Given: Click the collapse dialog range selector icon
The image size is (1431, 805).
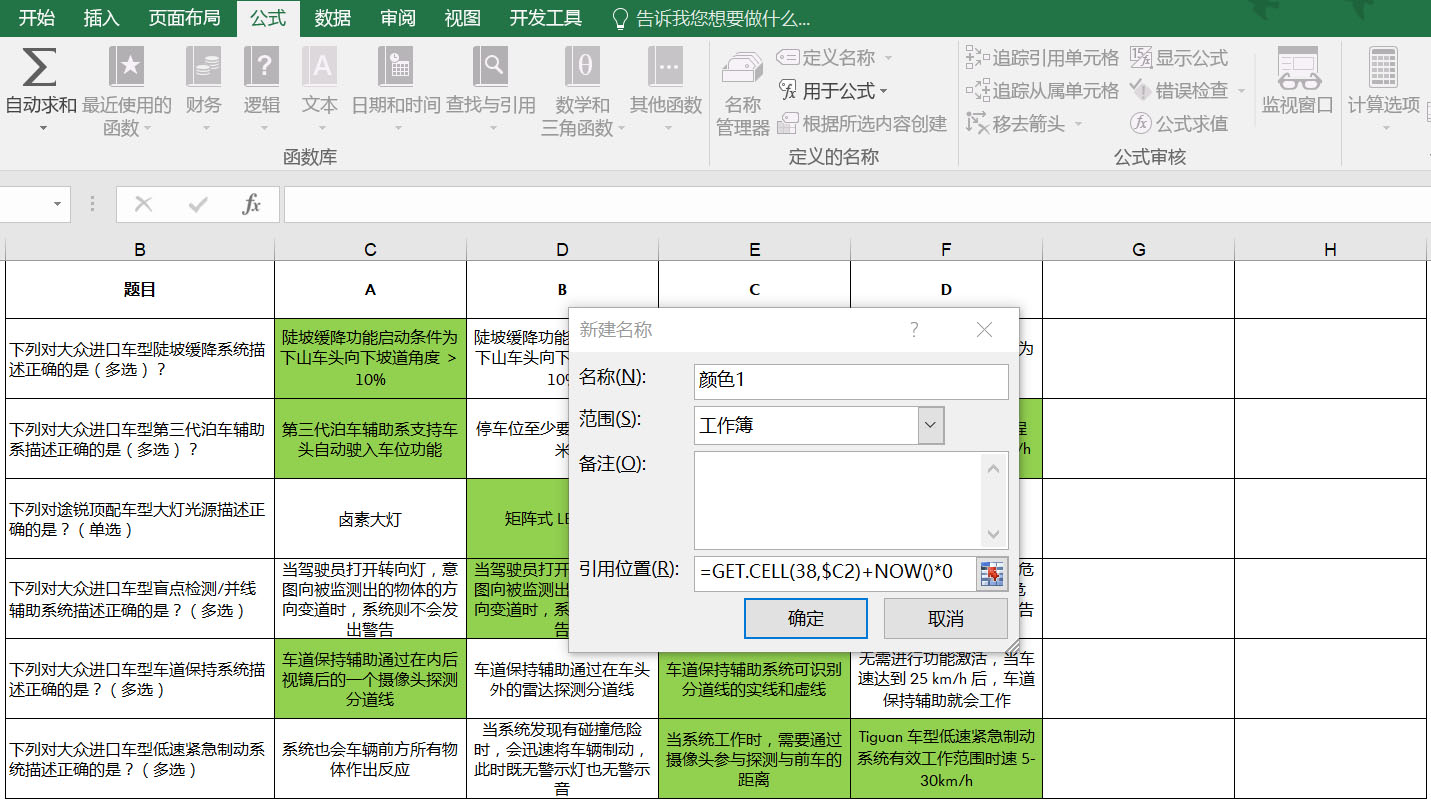Looking at the screenshot, I should click(x=992, y=574).
